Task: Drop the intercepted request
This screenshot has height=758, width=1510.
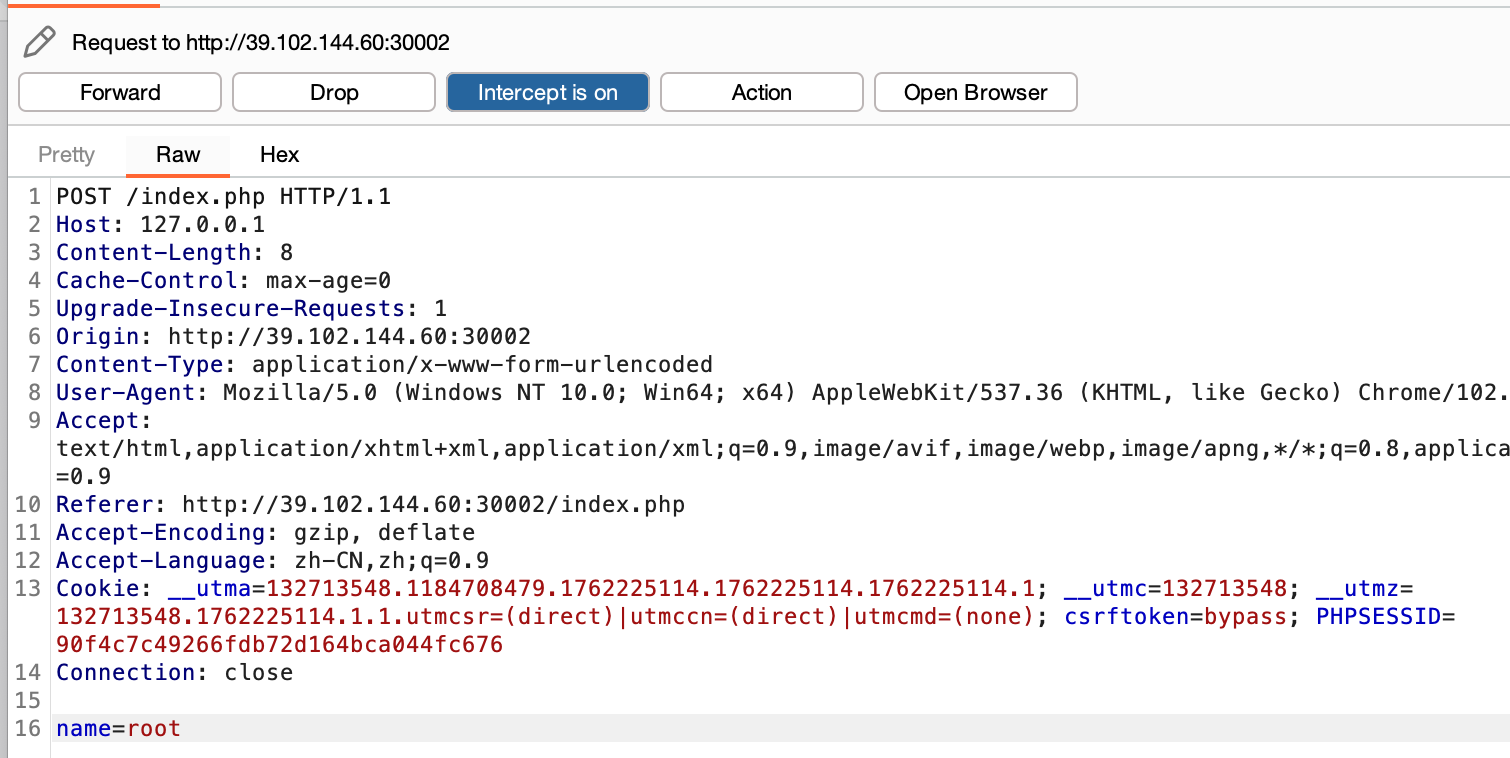Action: pyautogui.click(x=334, y=92)
